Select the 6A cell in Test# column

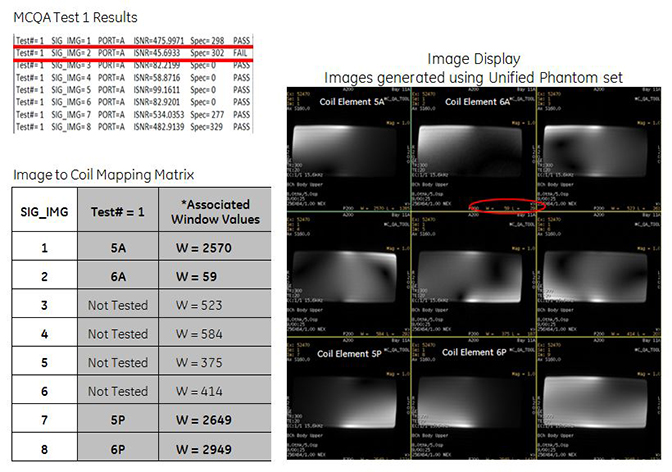(116, 277)
